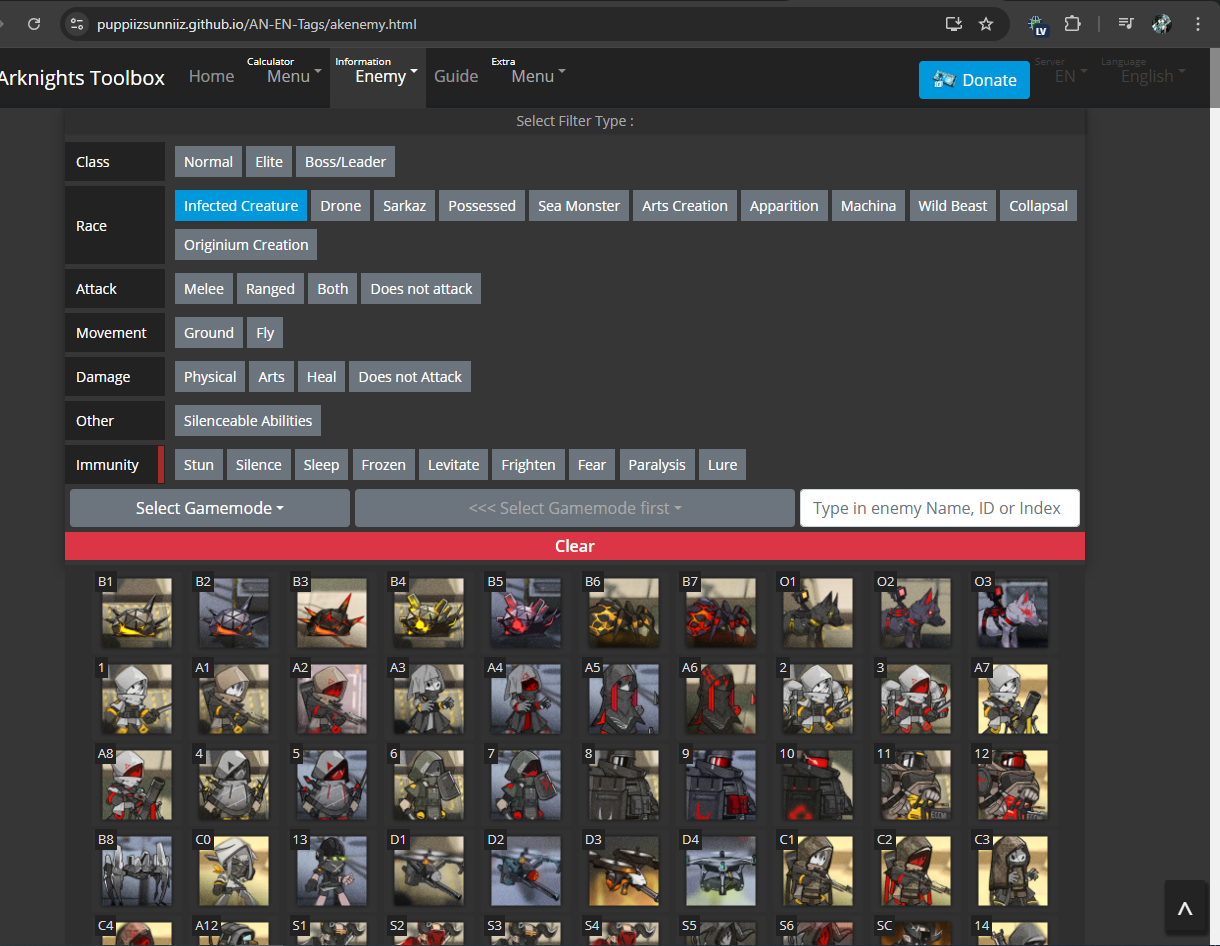Click the red Clear button
The height and width of the screenshot is (946, 1220).
pyautogui.click(x=575, y=546)
